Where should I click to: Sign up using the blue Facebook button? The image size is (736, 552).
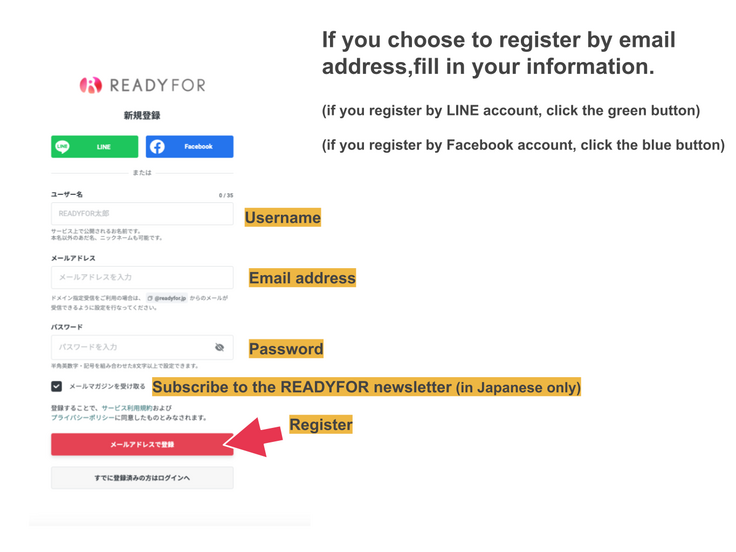pyautogui.click(x=190, y=147)
